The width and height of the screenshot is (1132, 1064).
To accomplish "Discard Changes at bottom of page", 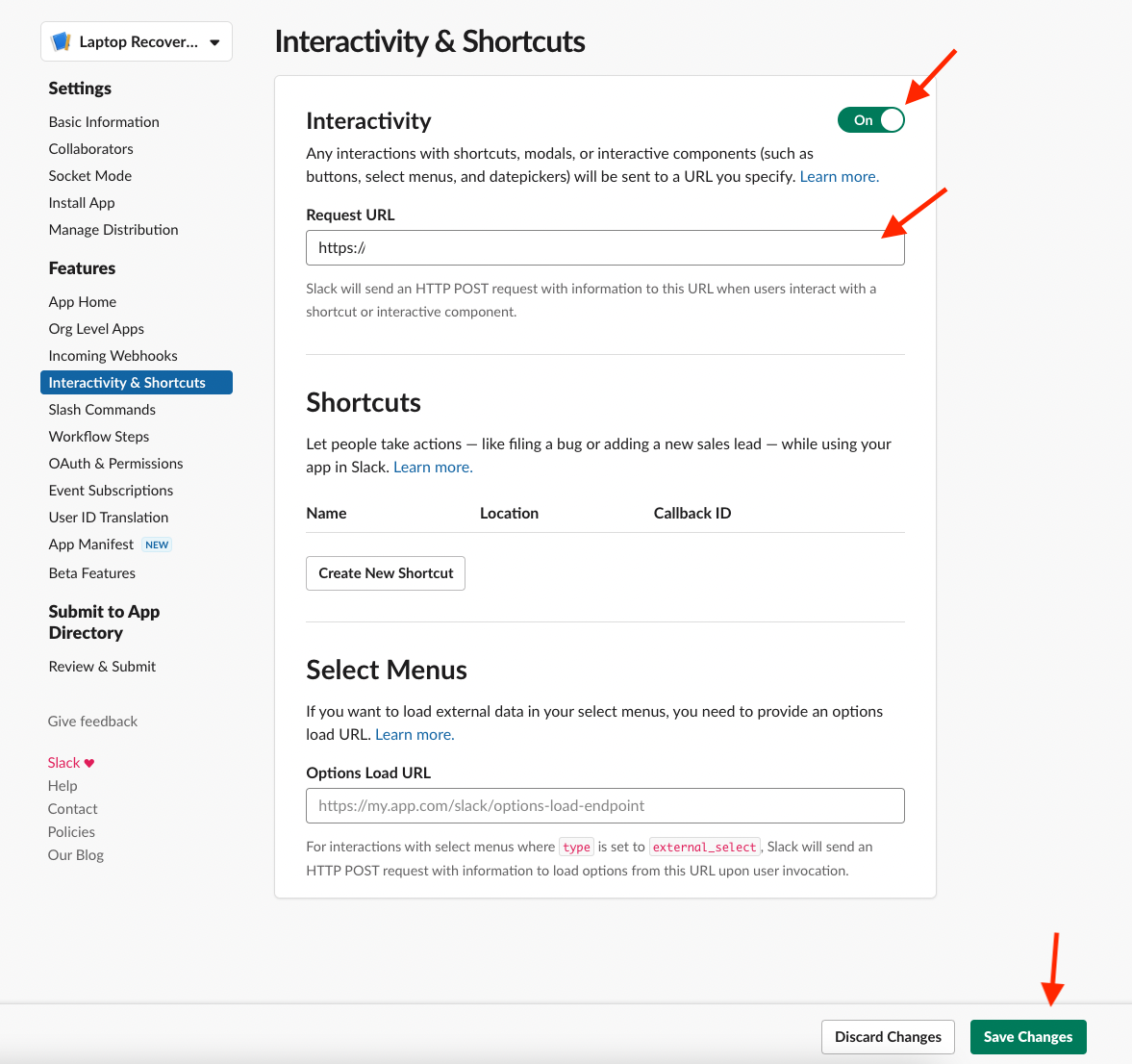I will click(887, 1036).
